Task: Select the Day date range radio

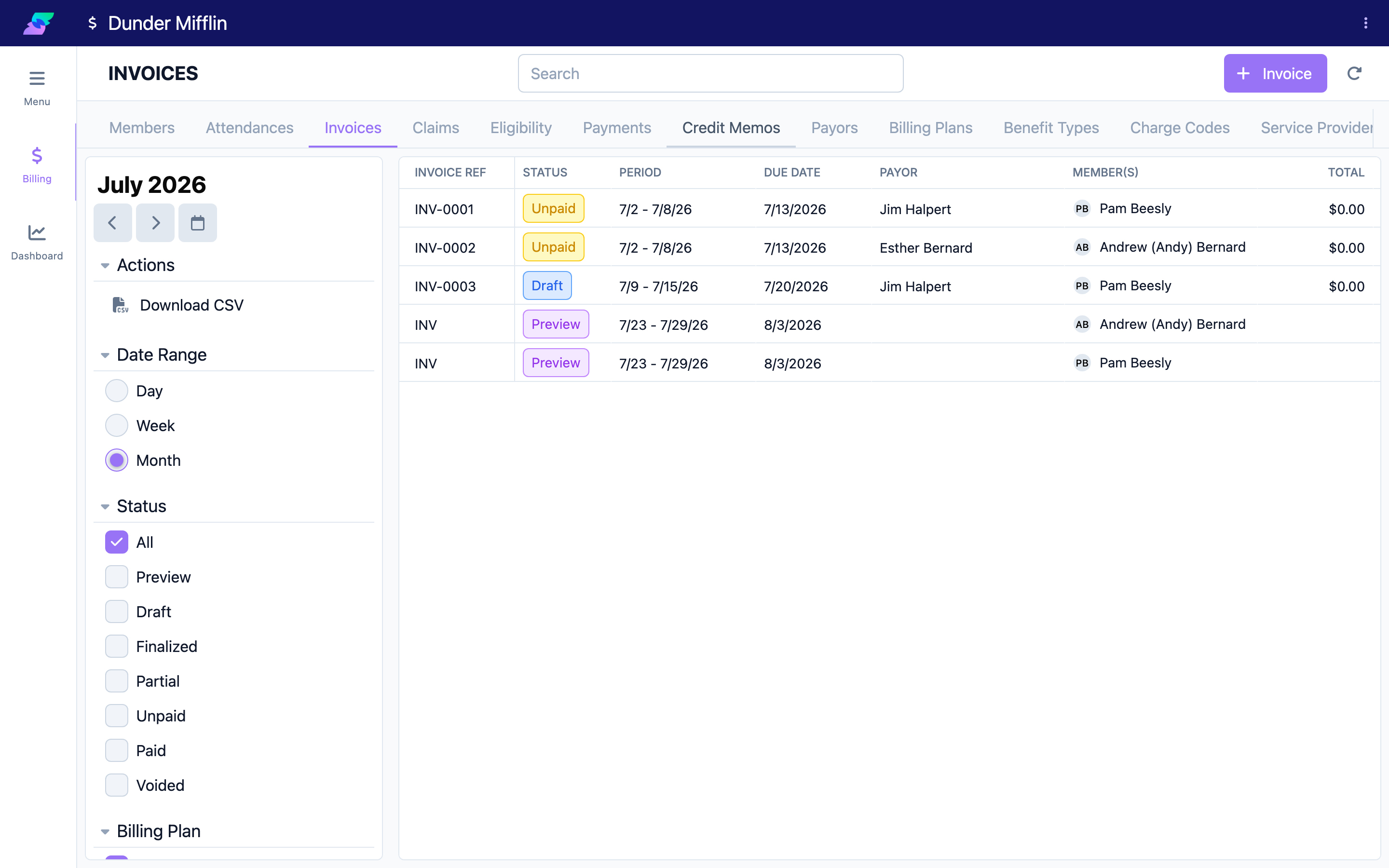Action: point(117,391)
